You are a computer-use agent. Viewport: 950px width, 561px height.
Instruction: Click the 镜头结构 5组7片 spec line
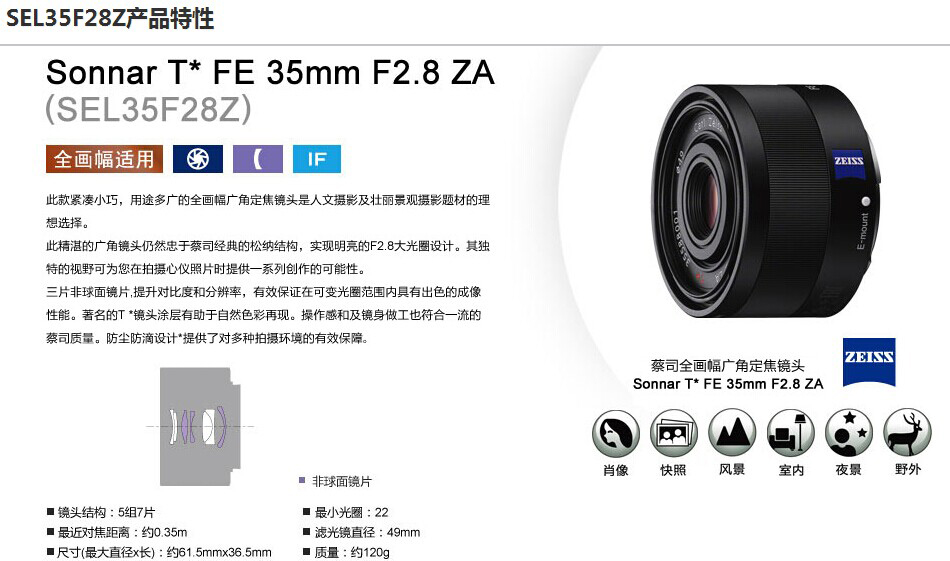(x=101, y=513)
